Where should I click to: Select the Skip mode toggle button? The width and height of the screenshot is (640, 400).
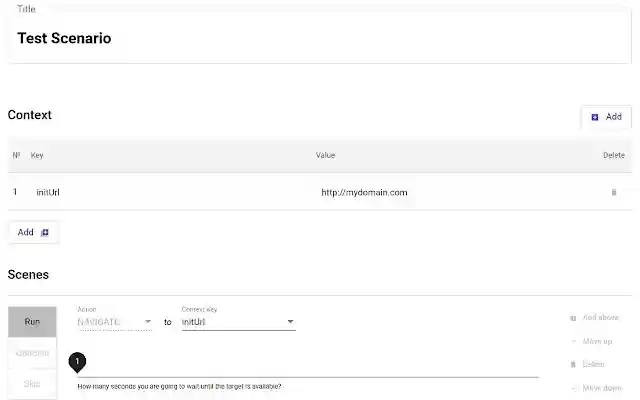(32, 384)
